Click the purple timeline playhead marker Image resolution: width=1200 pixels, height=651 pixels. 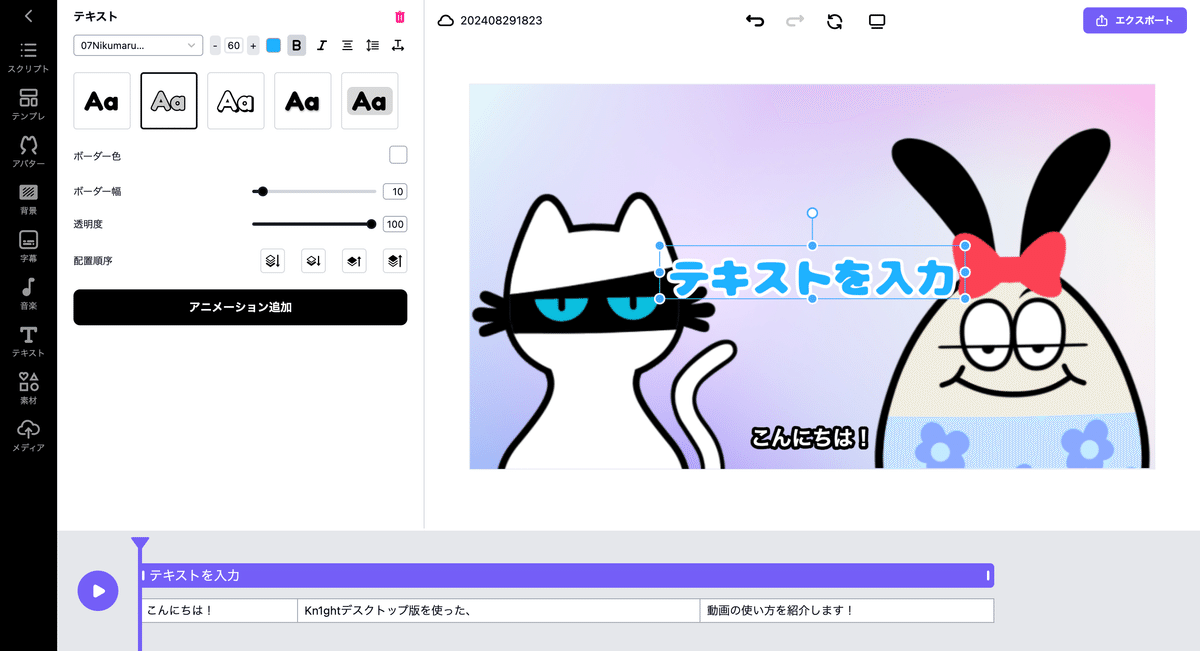coord(140,544)
